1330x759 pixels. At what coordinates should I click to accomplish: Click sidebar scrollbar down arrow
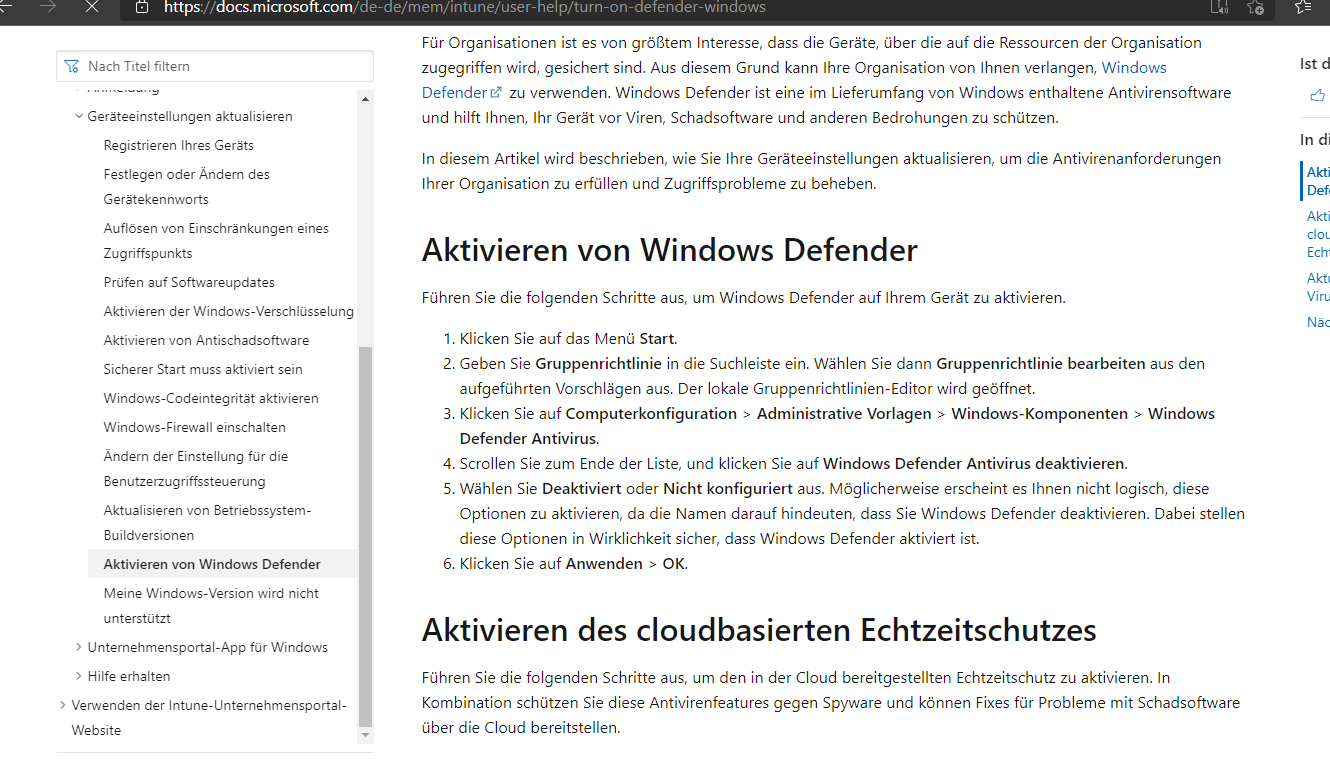(x=365, y=735)
